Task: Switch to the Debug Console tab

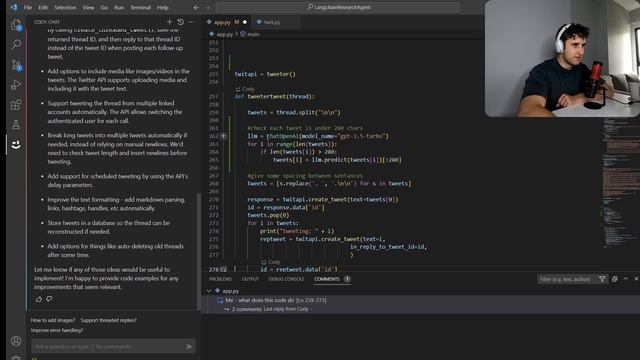Action: (287, 279)
